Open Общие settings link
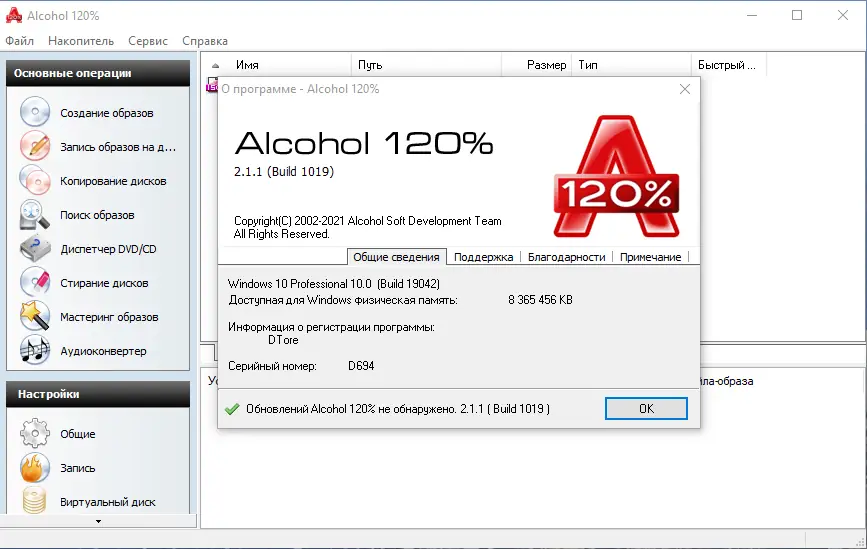The image size is (867, 549). pyautogui.click(x=77, y=434)
